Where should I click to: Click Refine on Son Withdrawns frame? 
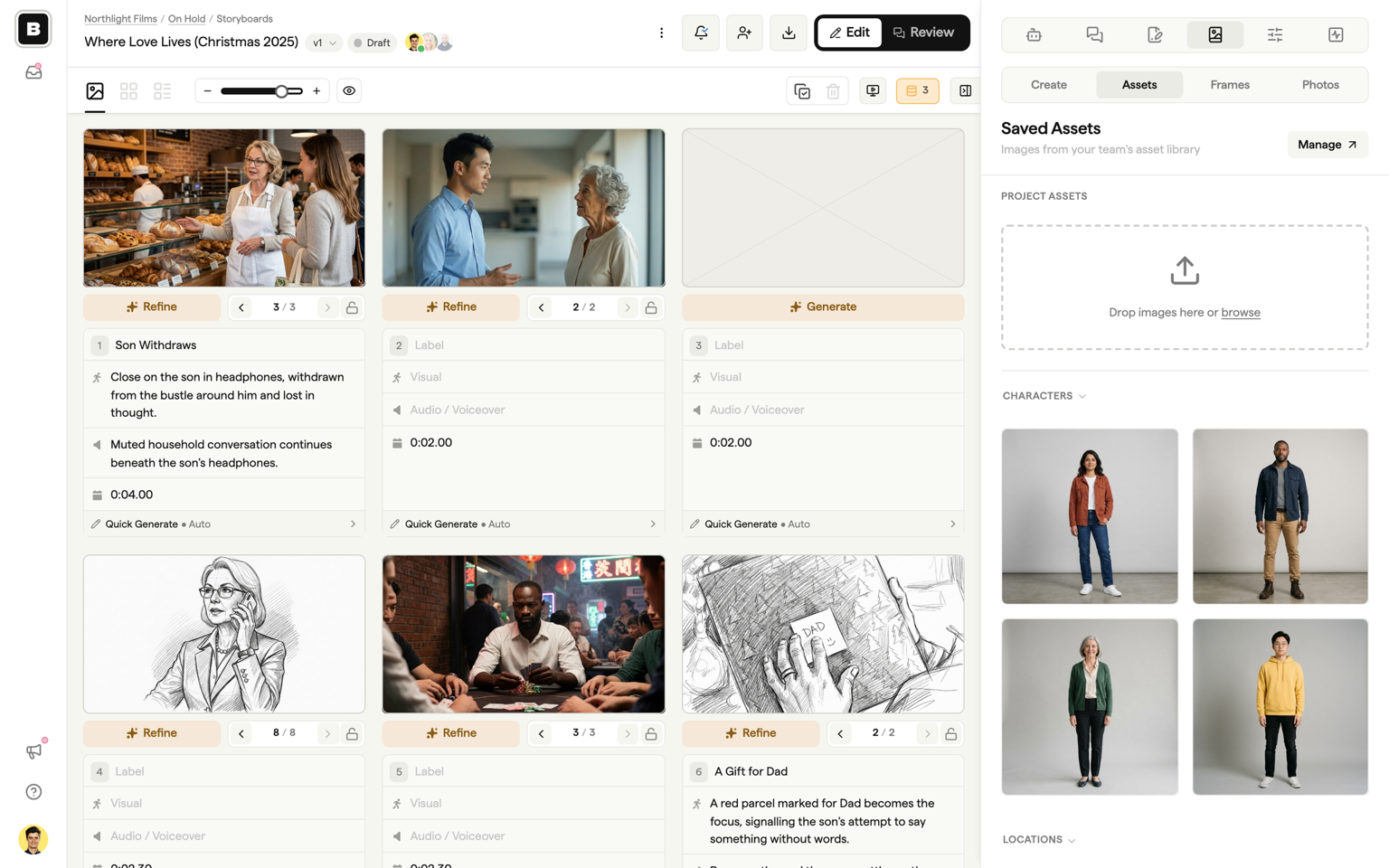[x=152, y=307]
